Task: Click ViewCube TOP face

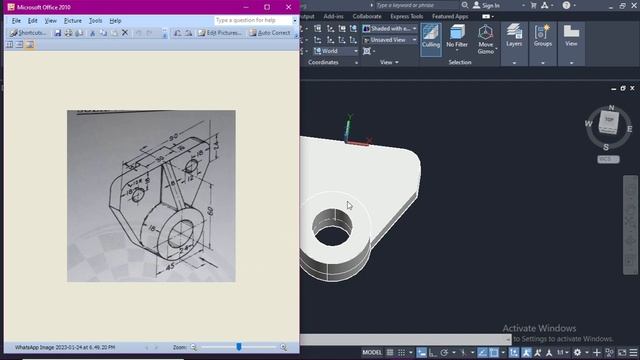Action: pos(609,120)
